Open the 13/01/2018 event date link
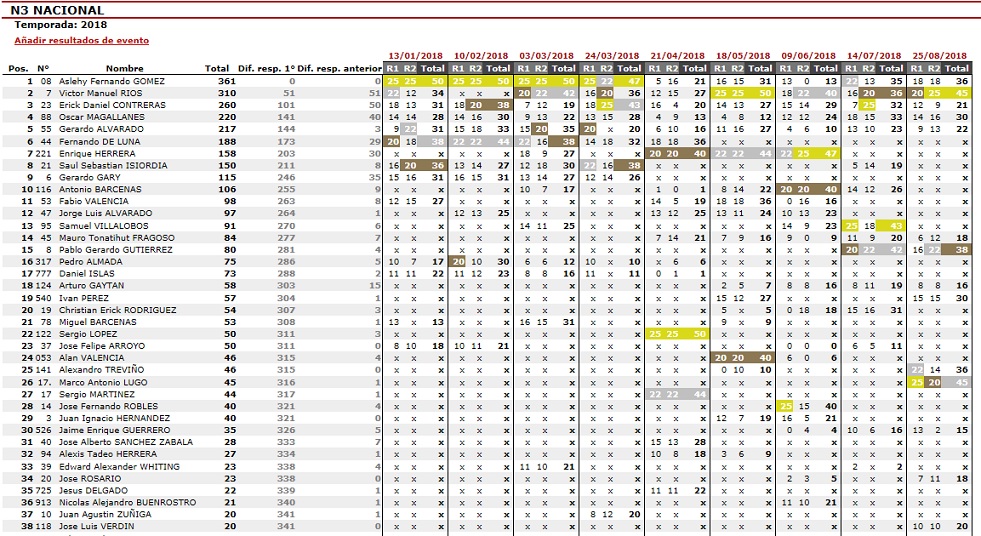Screen dimensions: 981x536 [415, 56]
